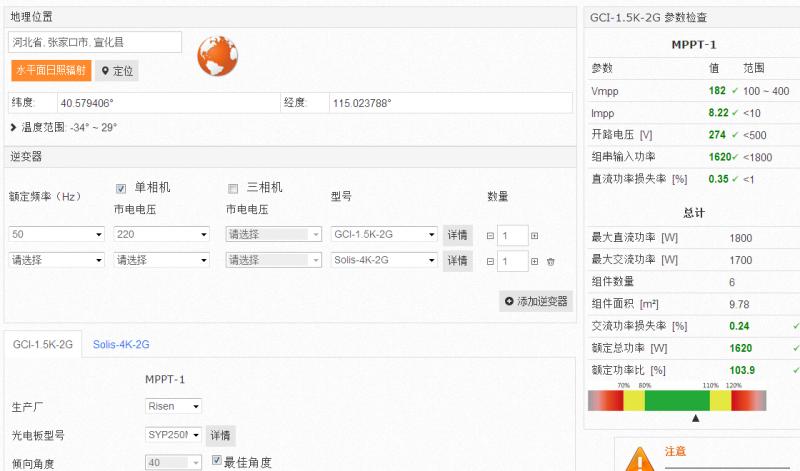Open the 50 Hz rated frequency dropdown
The width and height of the screenshot is (800, 471).
(x=57, y=234)
